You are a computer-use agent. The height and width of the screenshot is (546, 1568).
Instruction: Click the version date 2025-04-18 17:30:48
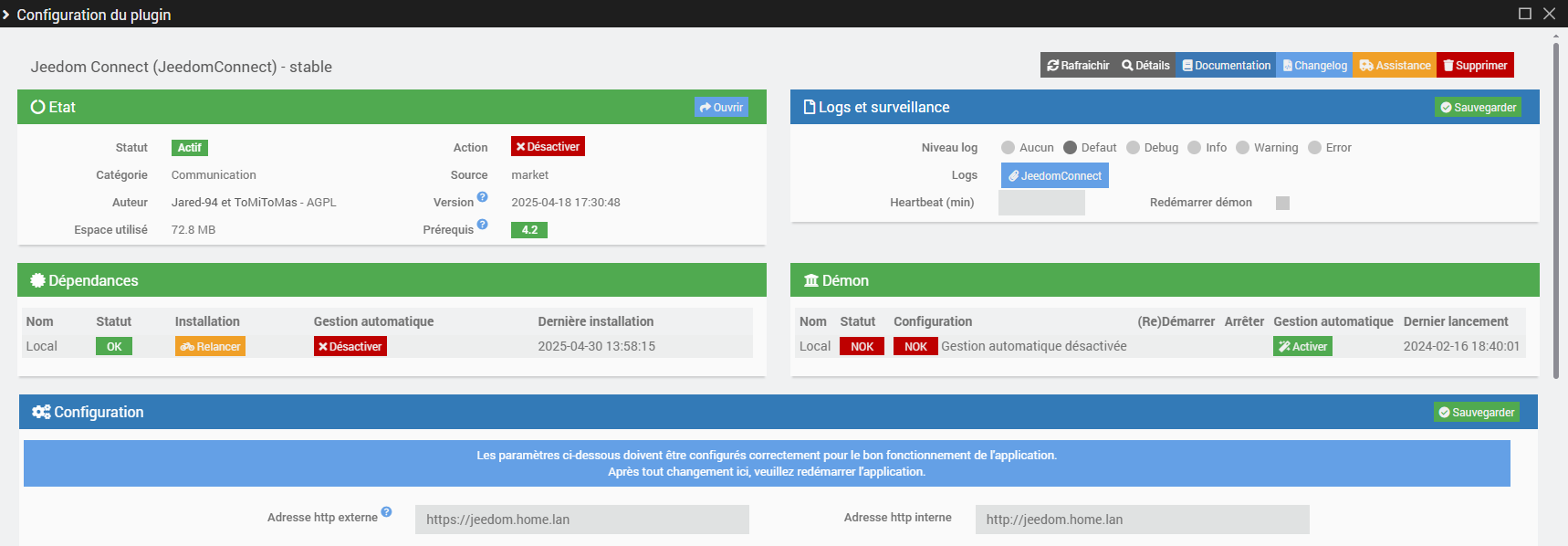[566, 202]
